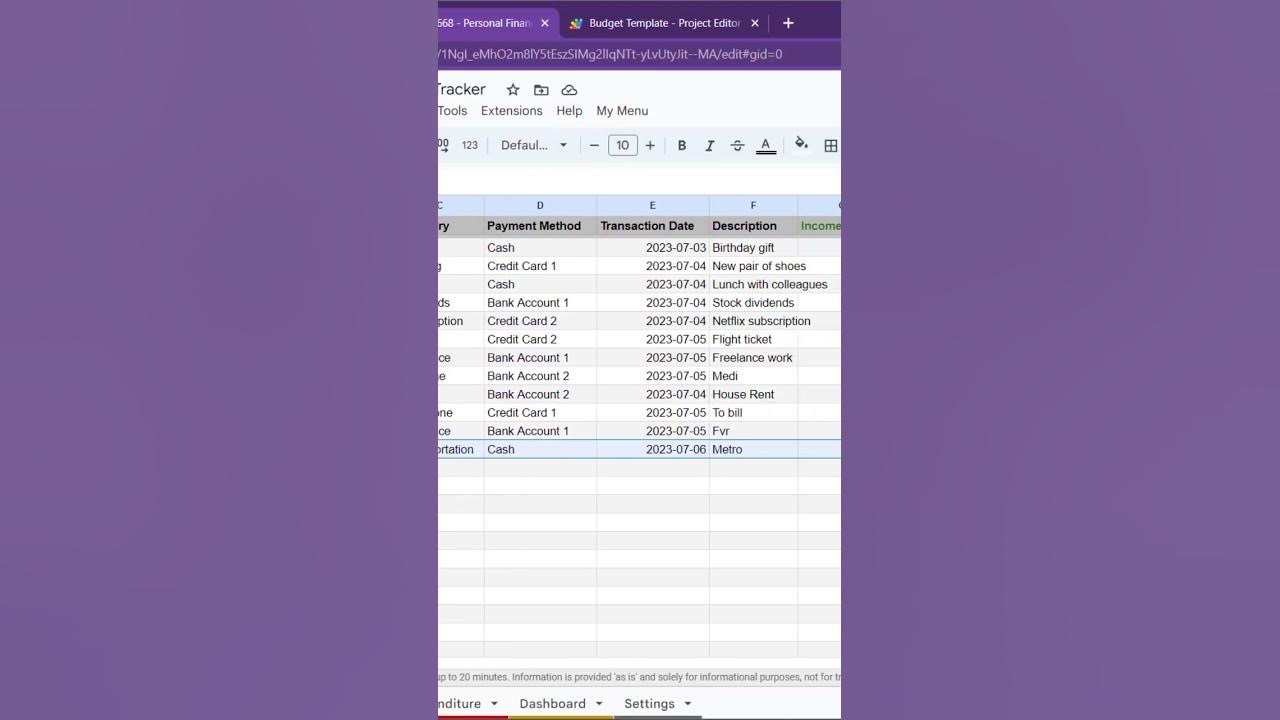
Task: Decrease the font size
Action: tap(594, 145)
